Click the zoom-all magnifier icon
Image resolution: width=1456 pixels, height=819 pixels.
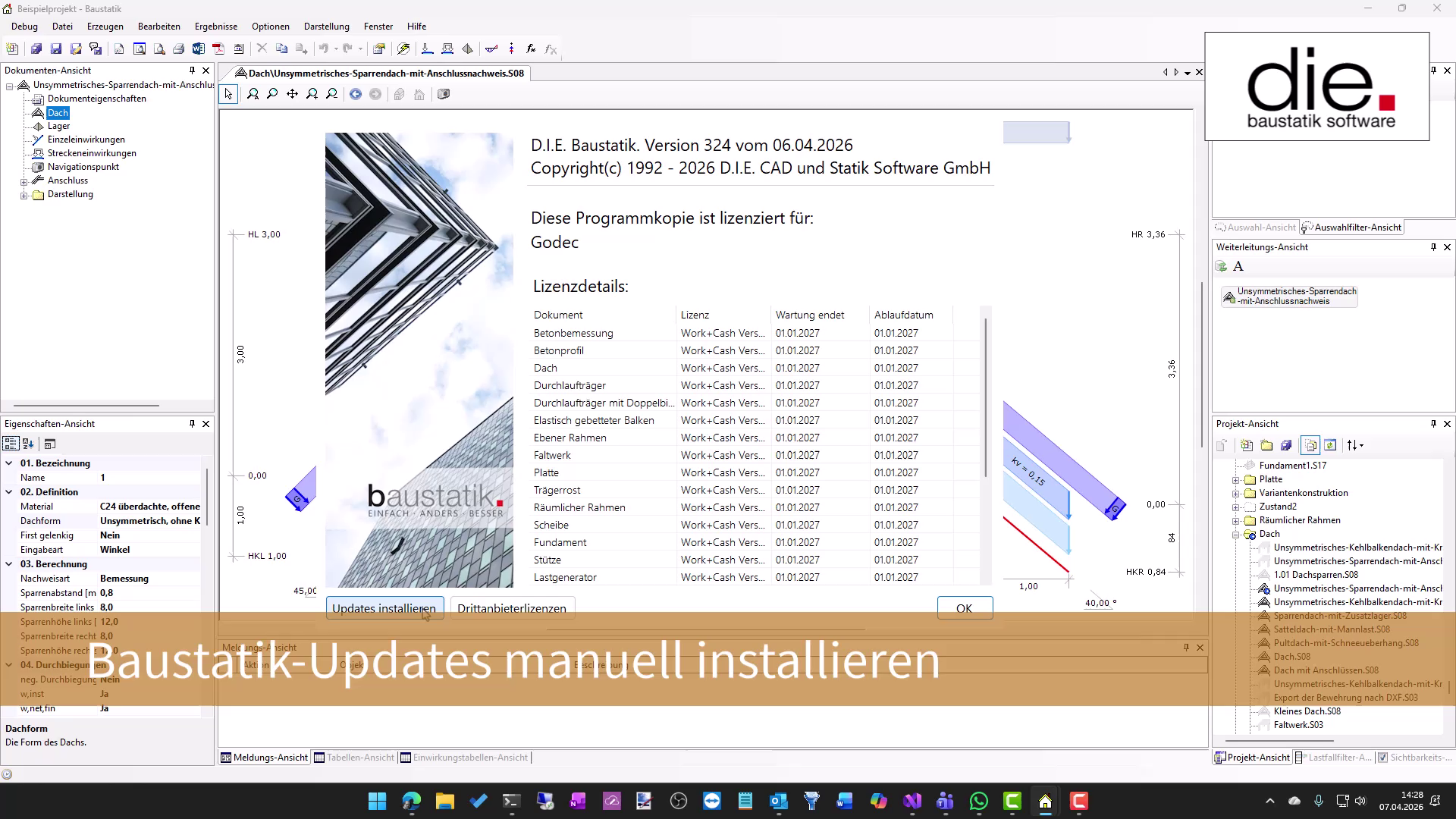click(x=253, y=94)
